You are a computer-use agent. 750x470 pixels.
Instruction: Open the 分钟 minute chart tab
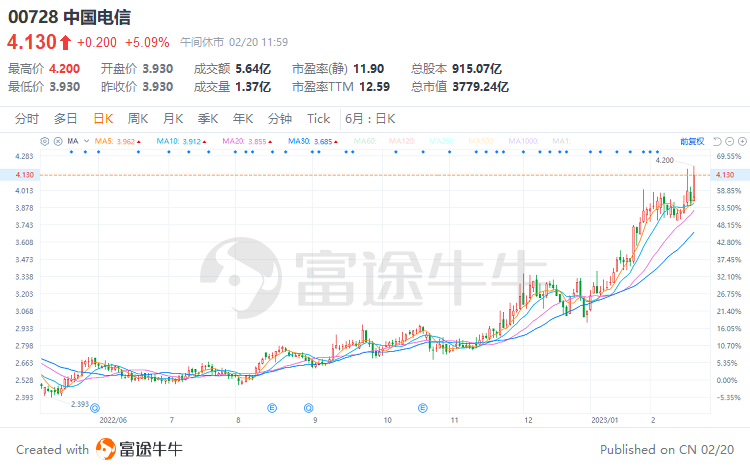pos(280,119)
